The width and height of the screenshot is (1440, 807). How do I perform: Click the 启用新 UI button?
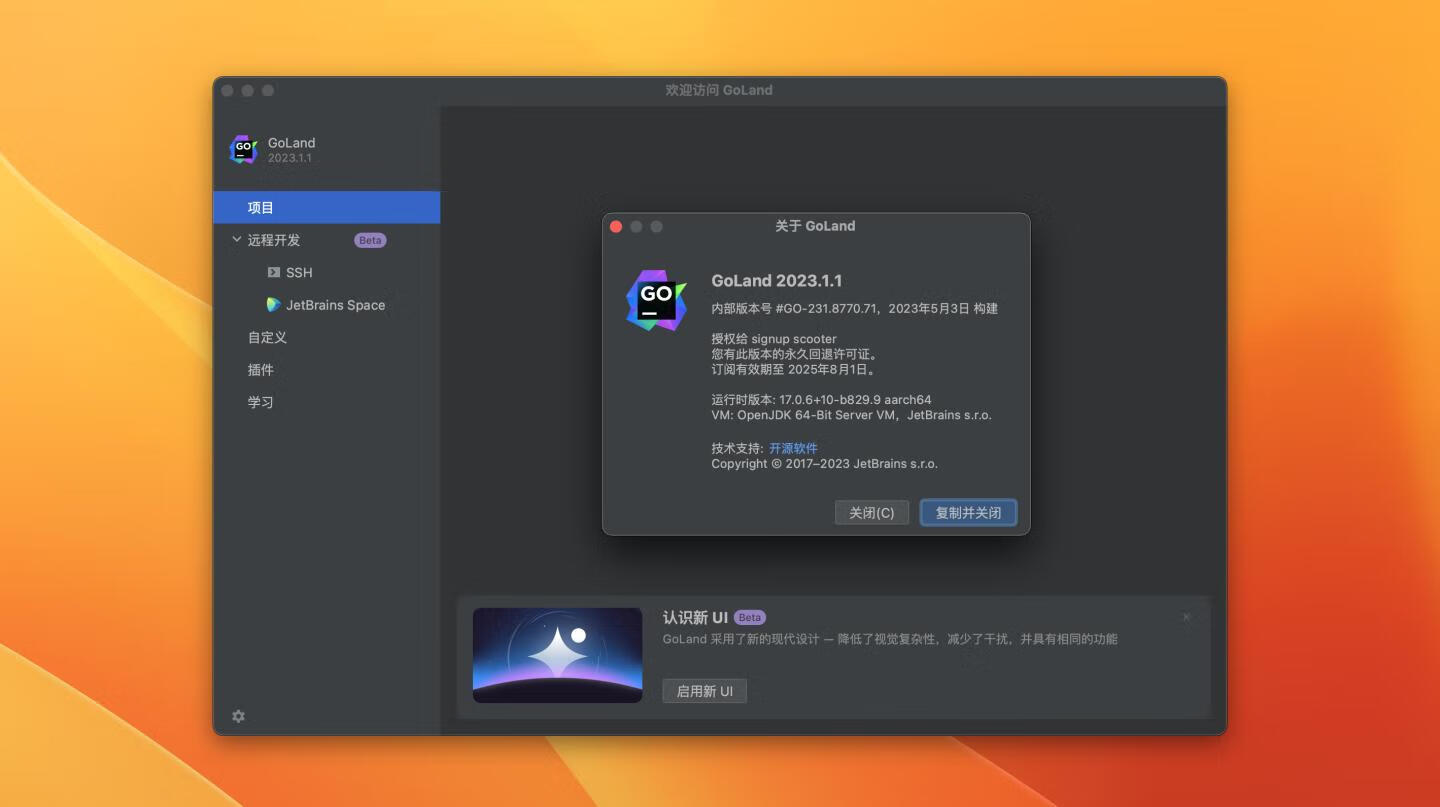705,691
